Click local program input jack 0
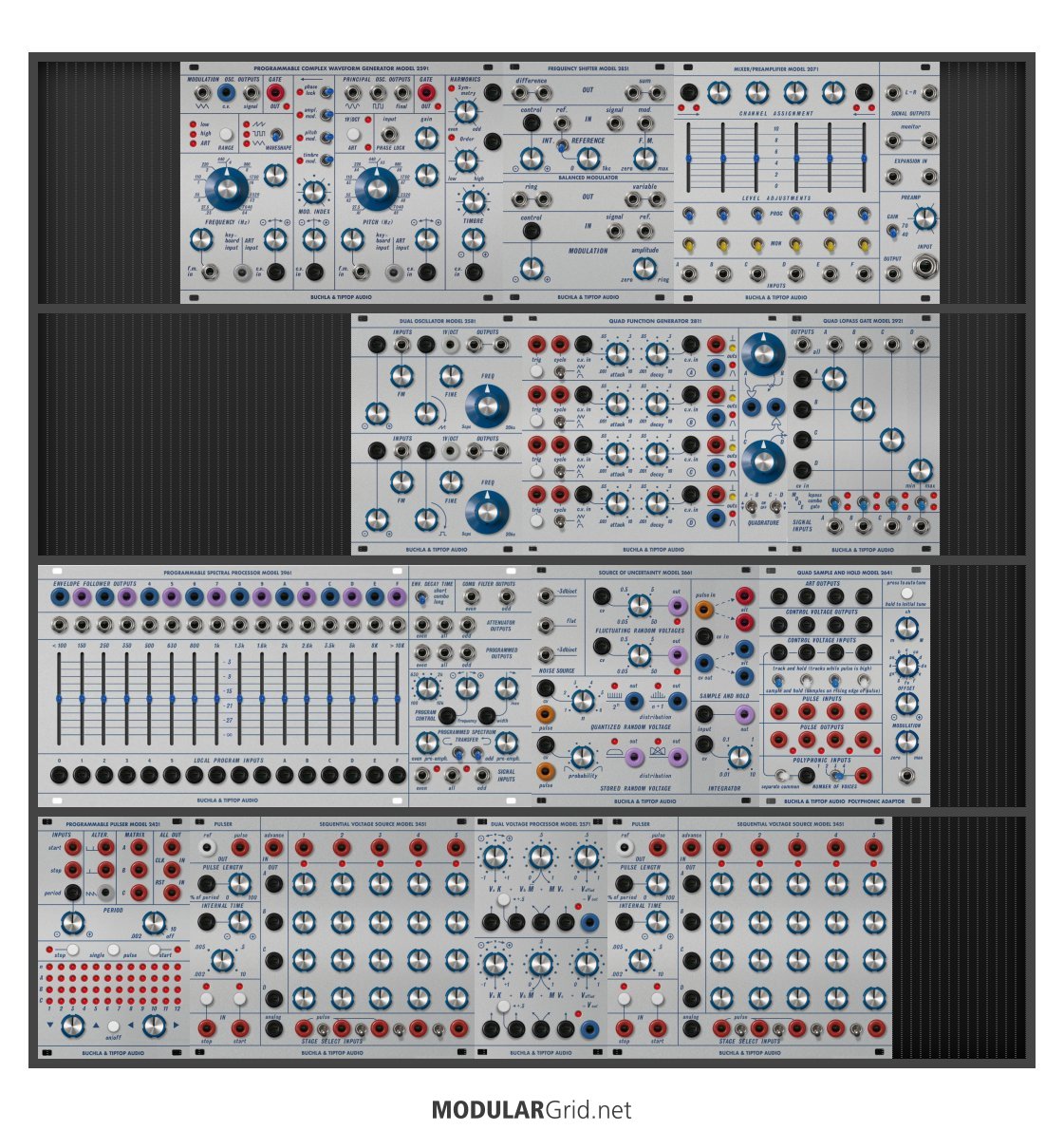1064x1130 pixels. coord(59,775)
